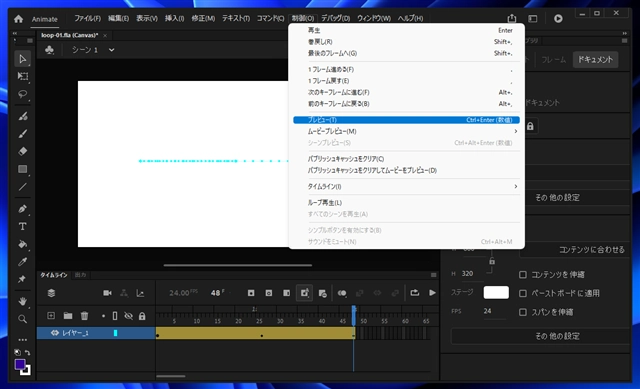Select the Pen tool
This screenshot has width=640, height=389.
click(x=23, y=209)
